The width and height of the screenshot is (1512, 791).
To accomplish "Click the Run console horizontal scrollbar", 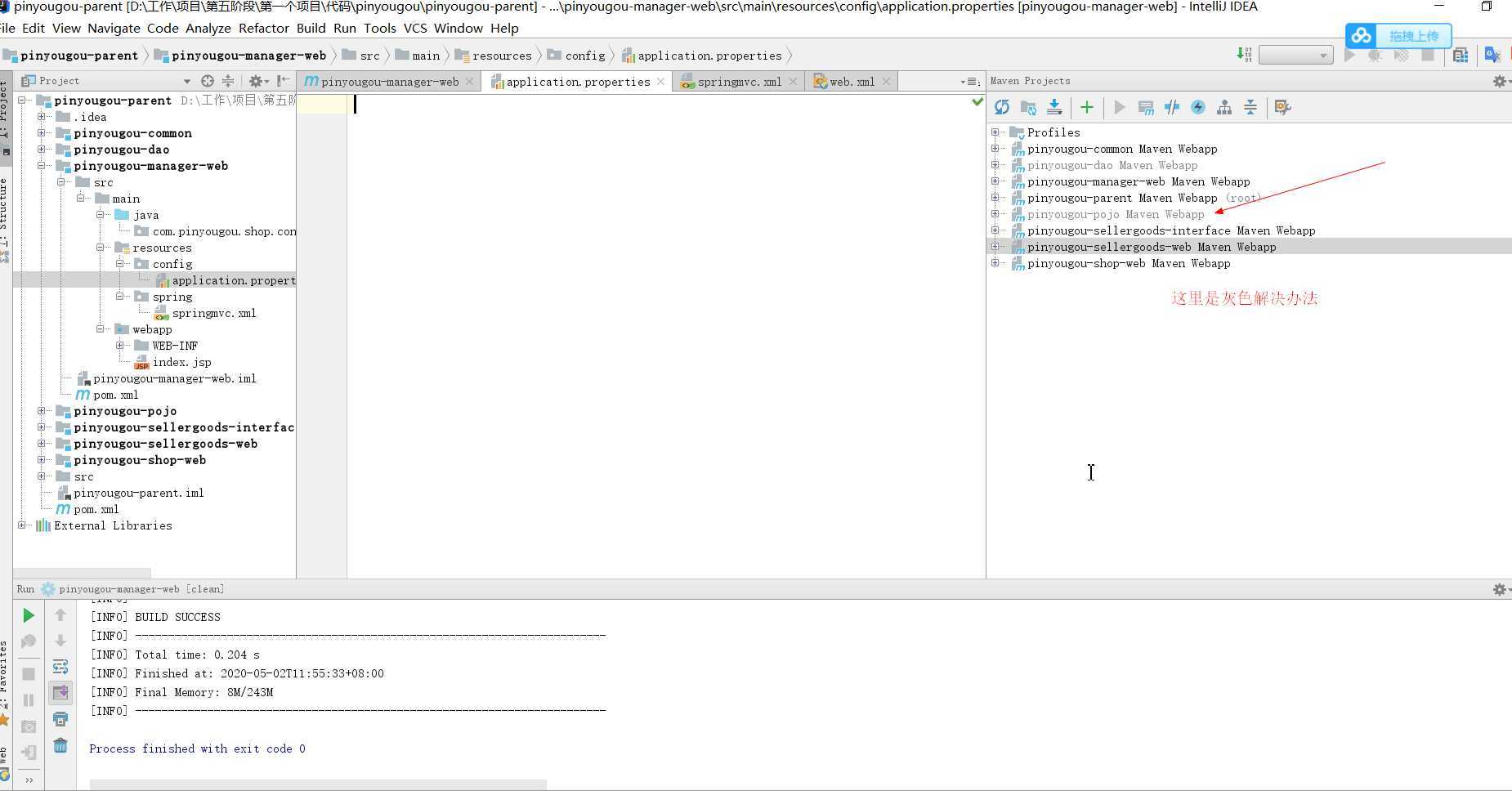I will [x=318, y=784].
